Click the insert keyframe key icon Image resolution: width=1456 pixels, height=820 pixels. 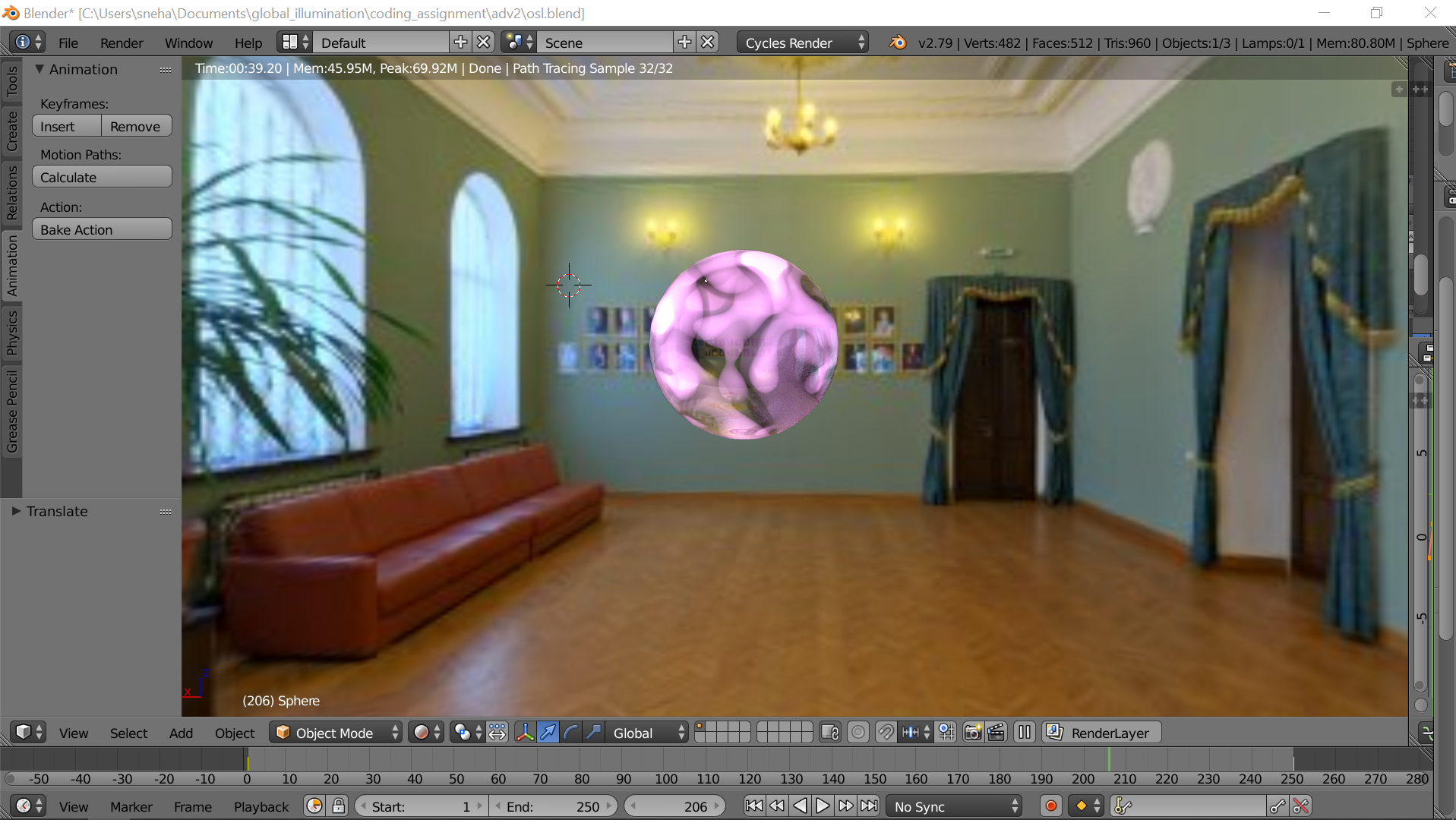(1278, 806)
